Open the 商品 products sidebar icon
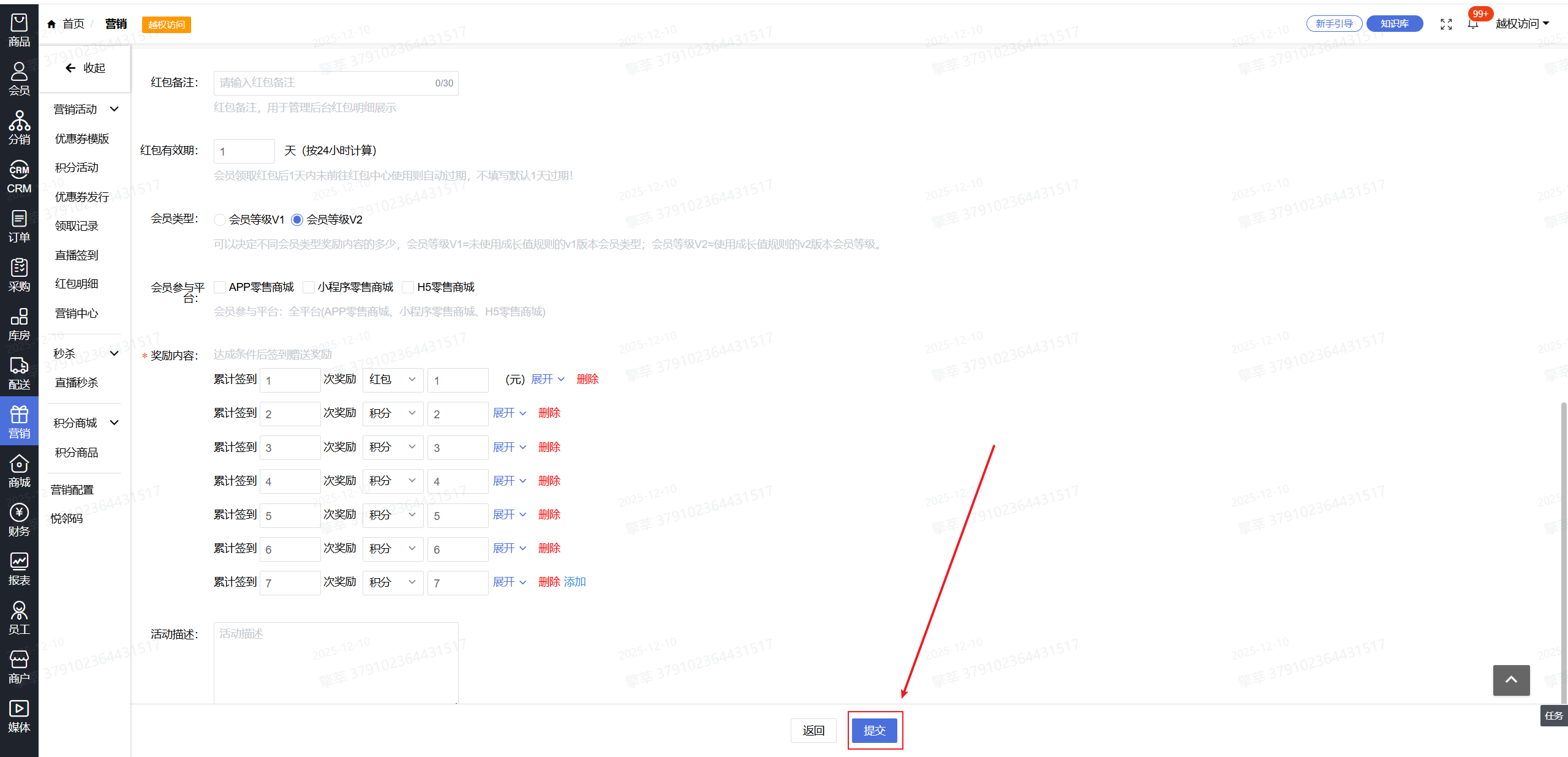This screenshot has height=757, width=1568. (19, 30)
